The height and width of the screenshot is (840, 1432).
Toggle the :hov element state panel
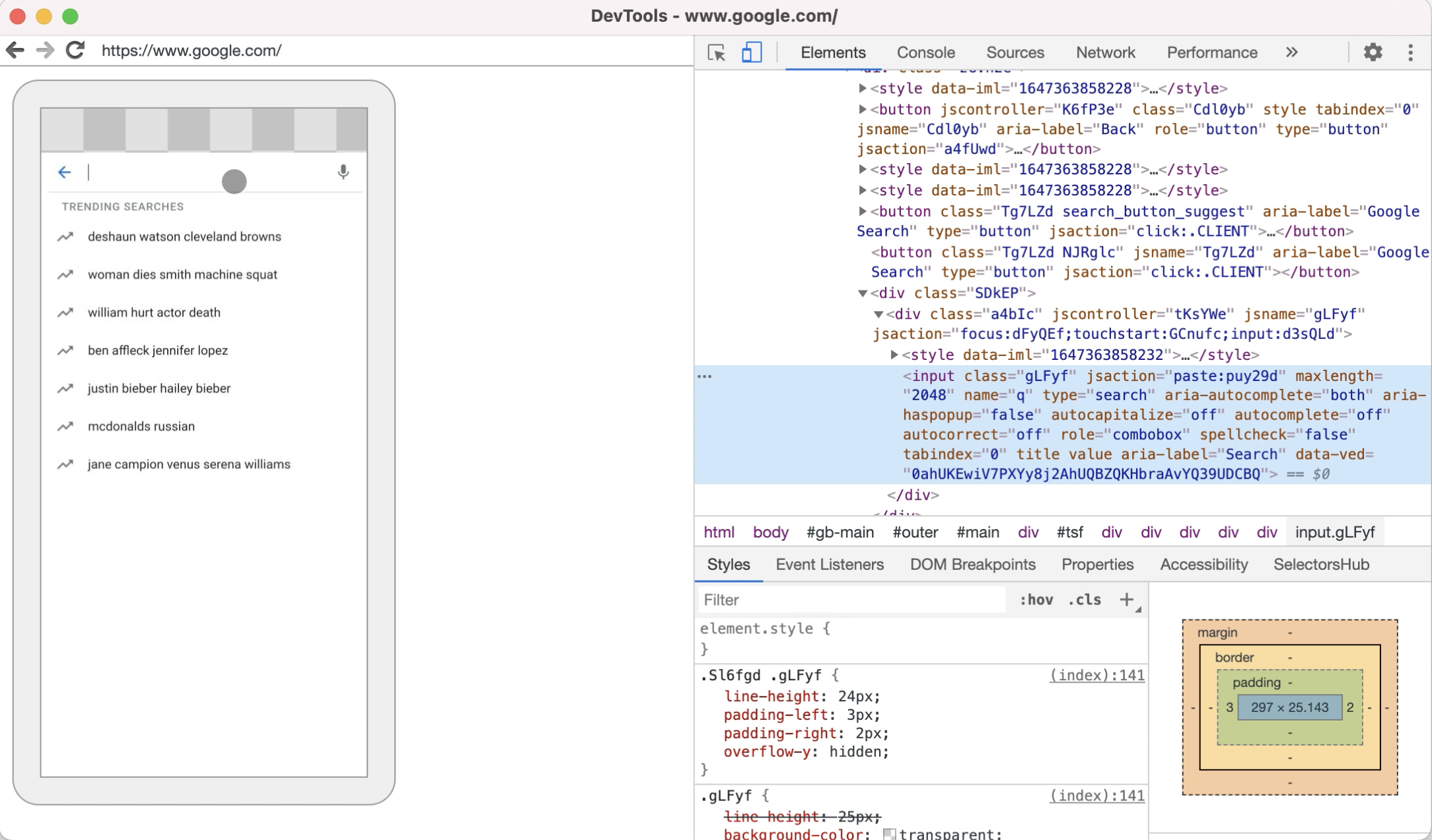[x=1036, y=600]
